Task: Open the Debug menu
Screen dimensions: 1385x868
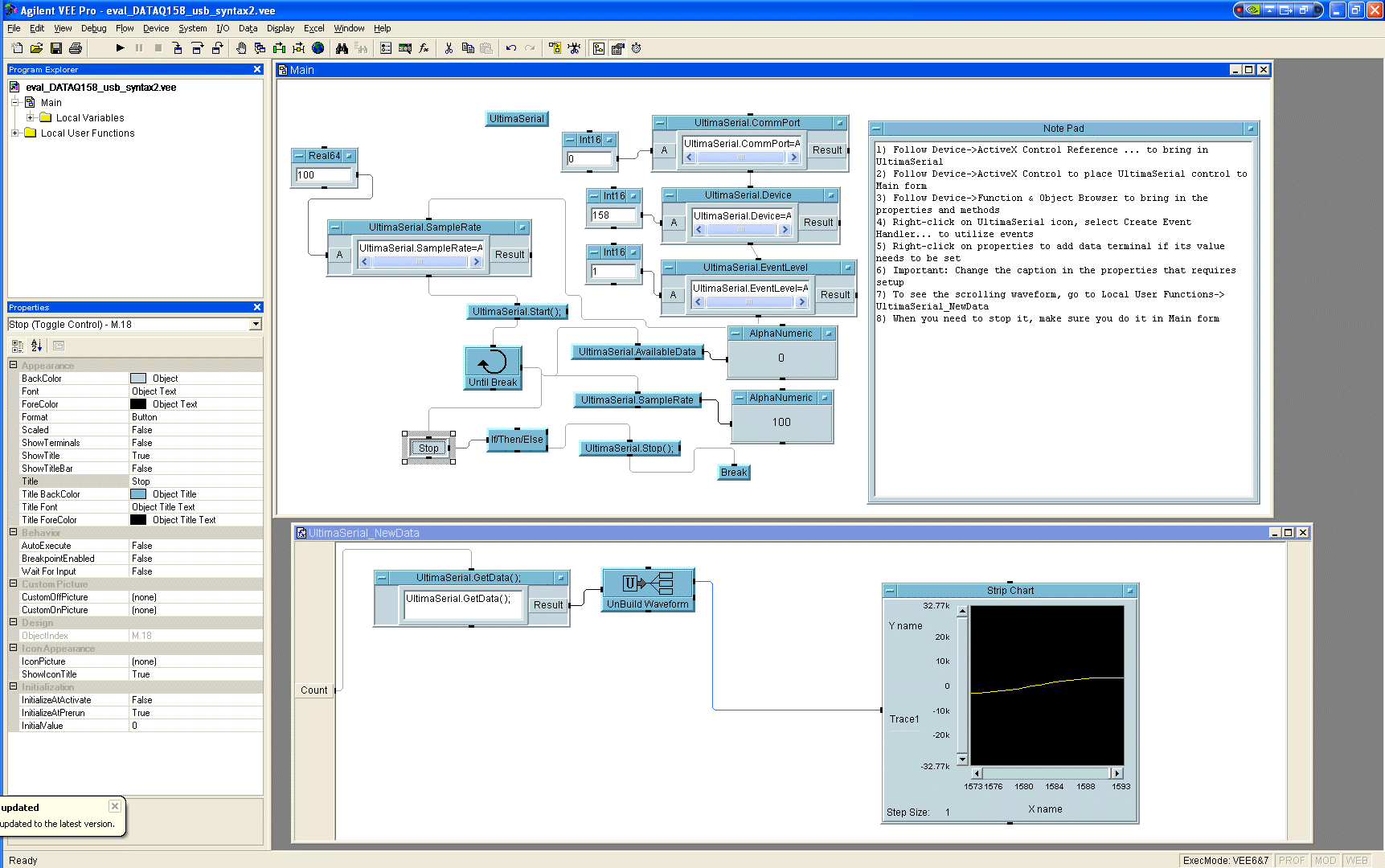Action: tap(93, 28)
